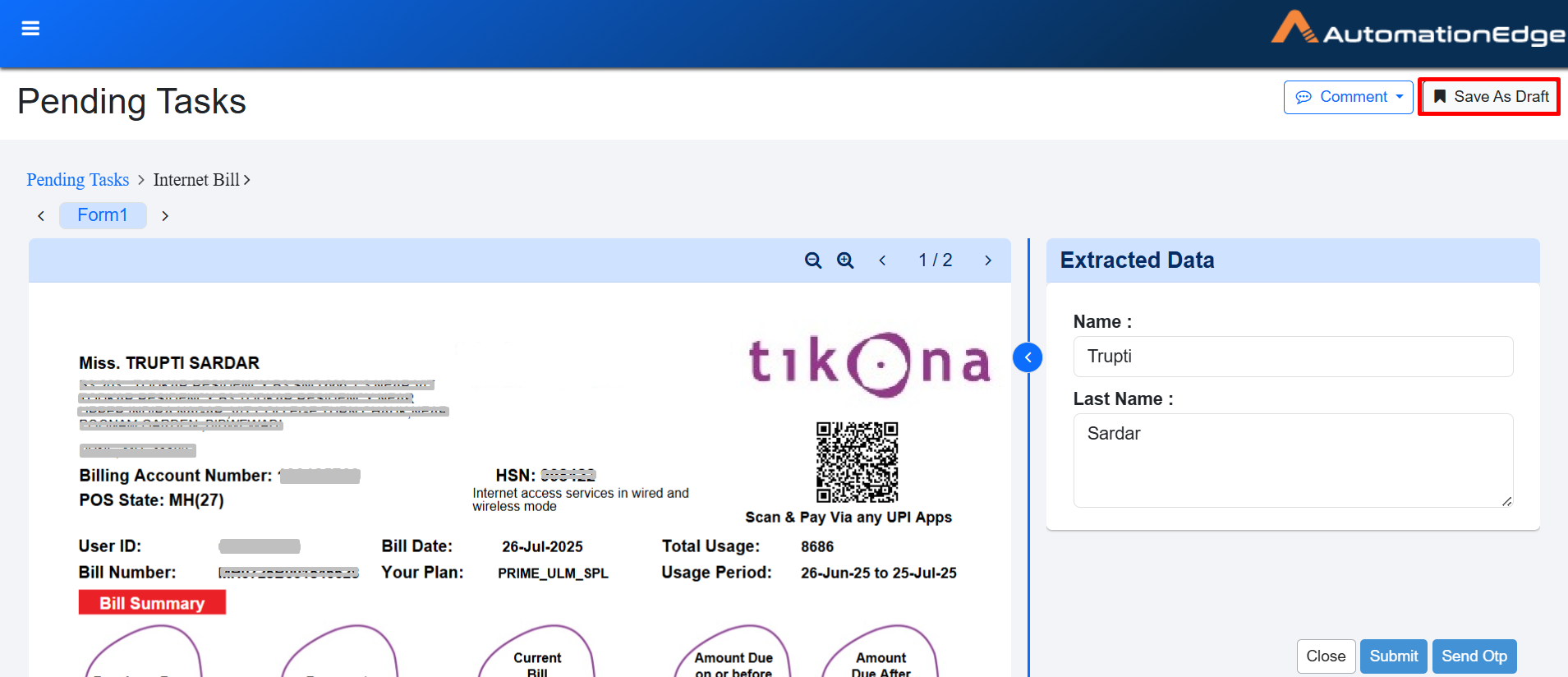
Task: Click Scan & Pay Via any UPI Apps
Action: tap(848, 518)
